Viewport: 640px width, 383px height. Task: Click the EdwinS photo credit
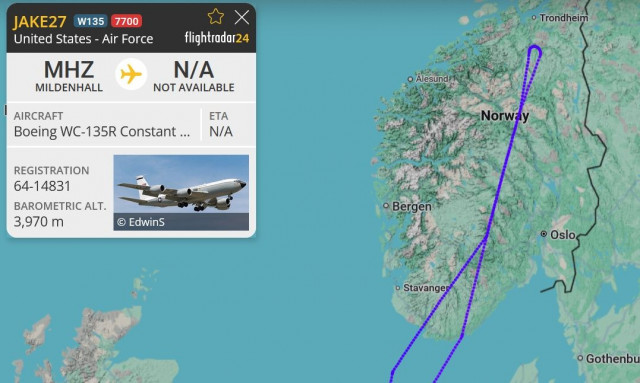141,222
